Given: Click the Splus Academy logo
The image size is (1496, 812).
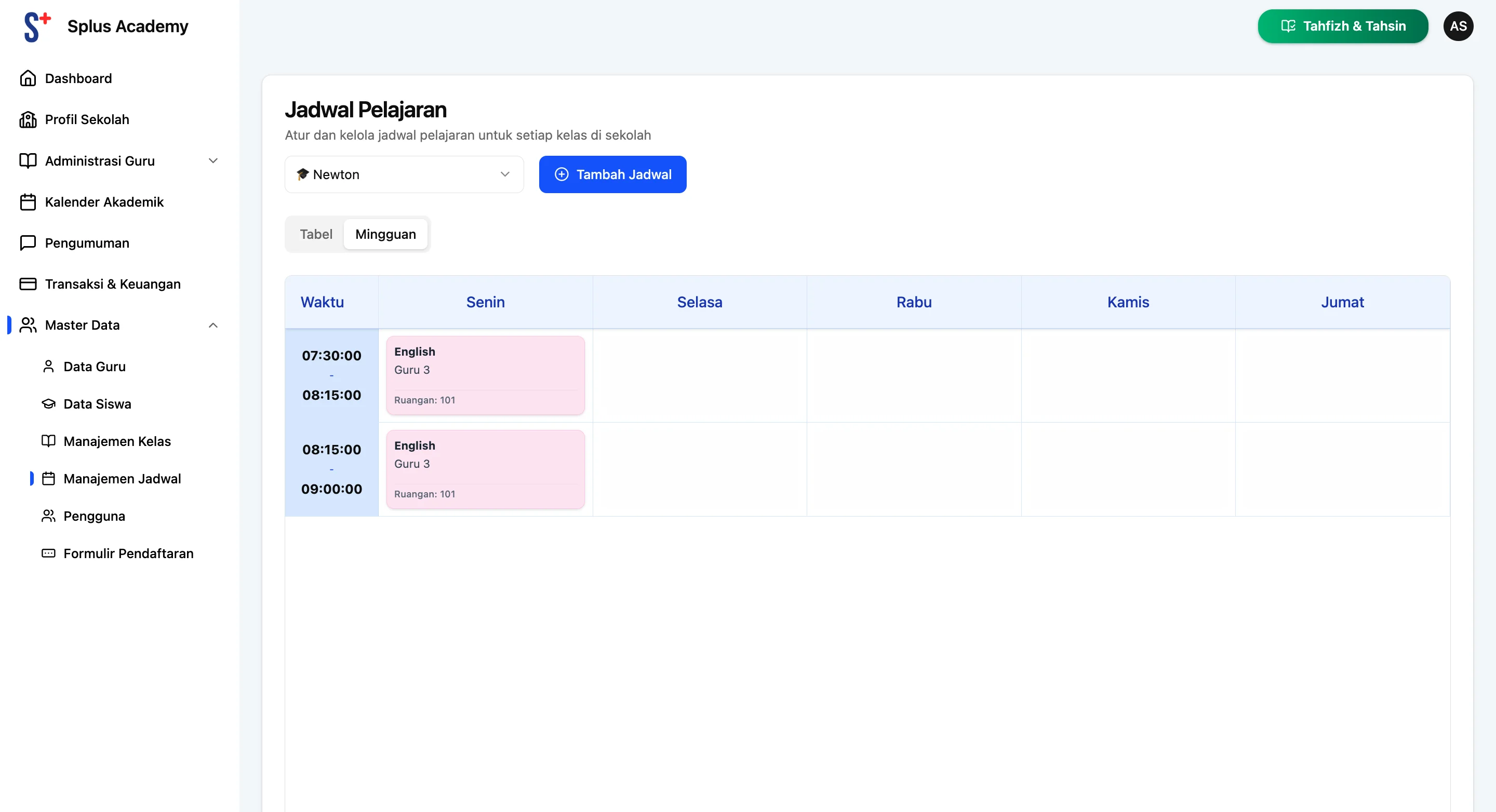Looking at the screenshot, I should coord(104,25).
